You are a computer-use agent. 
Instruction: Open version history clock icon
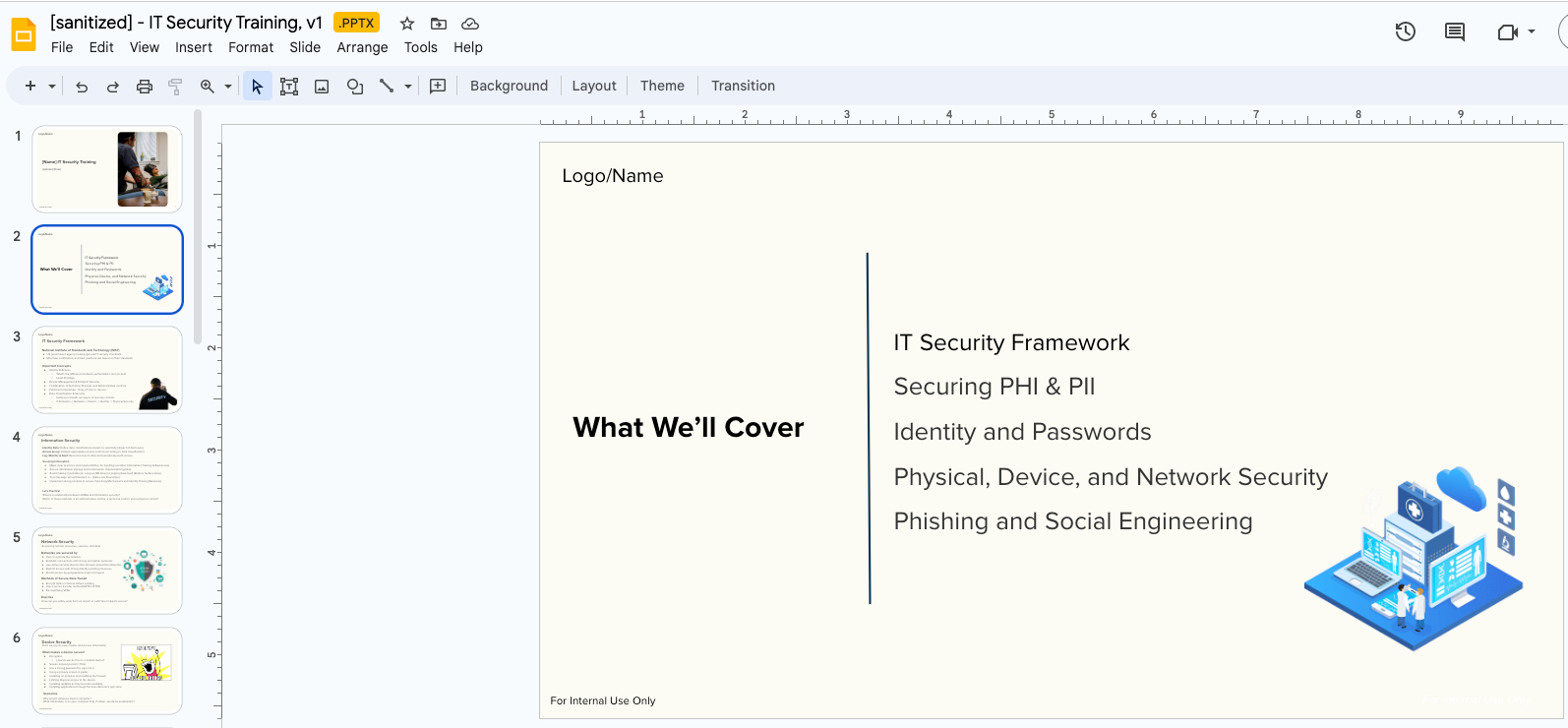coord(1406,31)
